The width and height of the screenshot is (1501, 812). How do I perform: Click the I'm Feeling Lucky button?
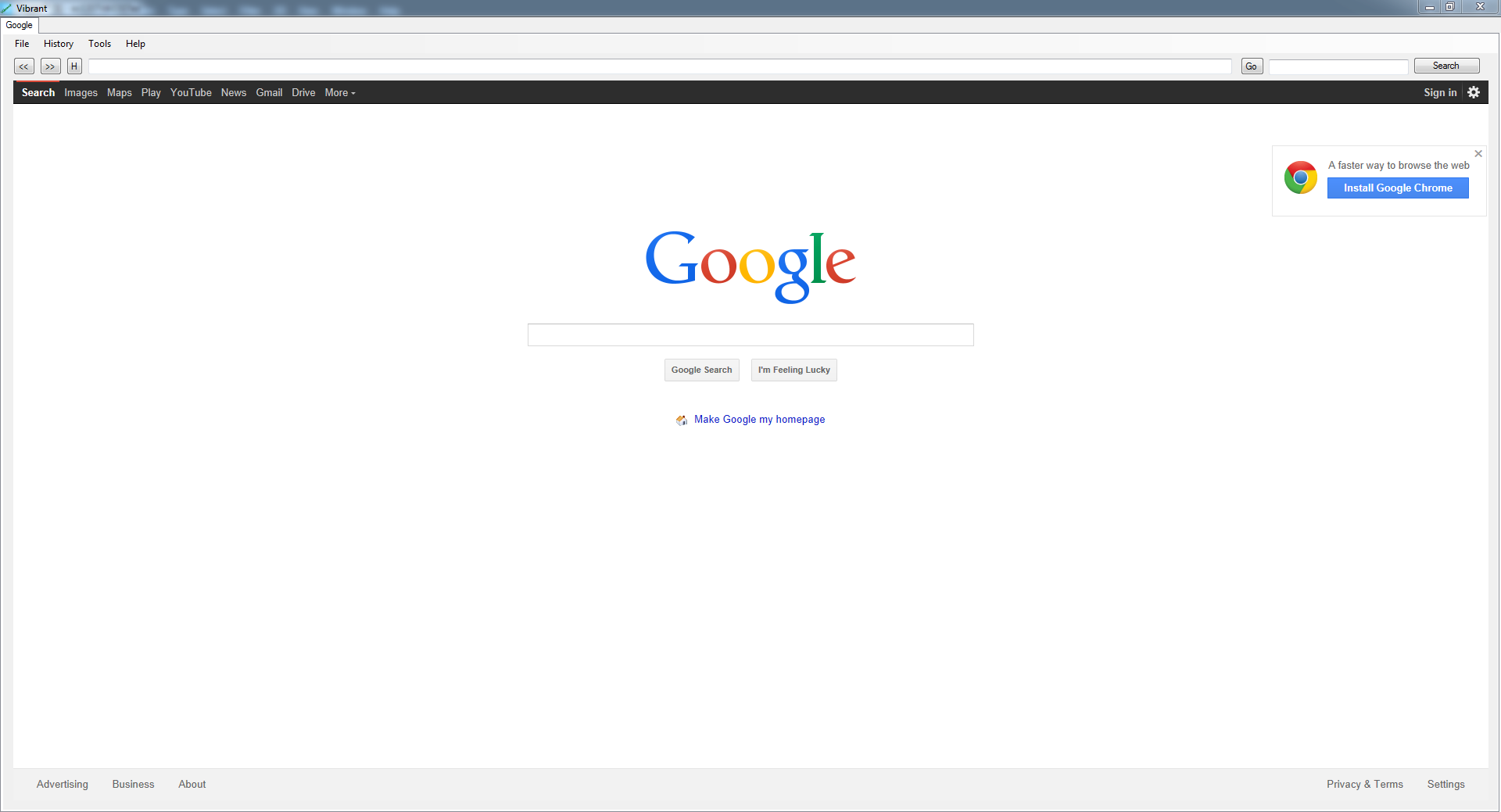[793, 370]
